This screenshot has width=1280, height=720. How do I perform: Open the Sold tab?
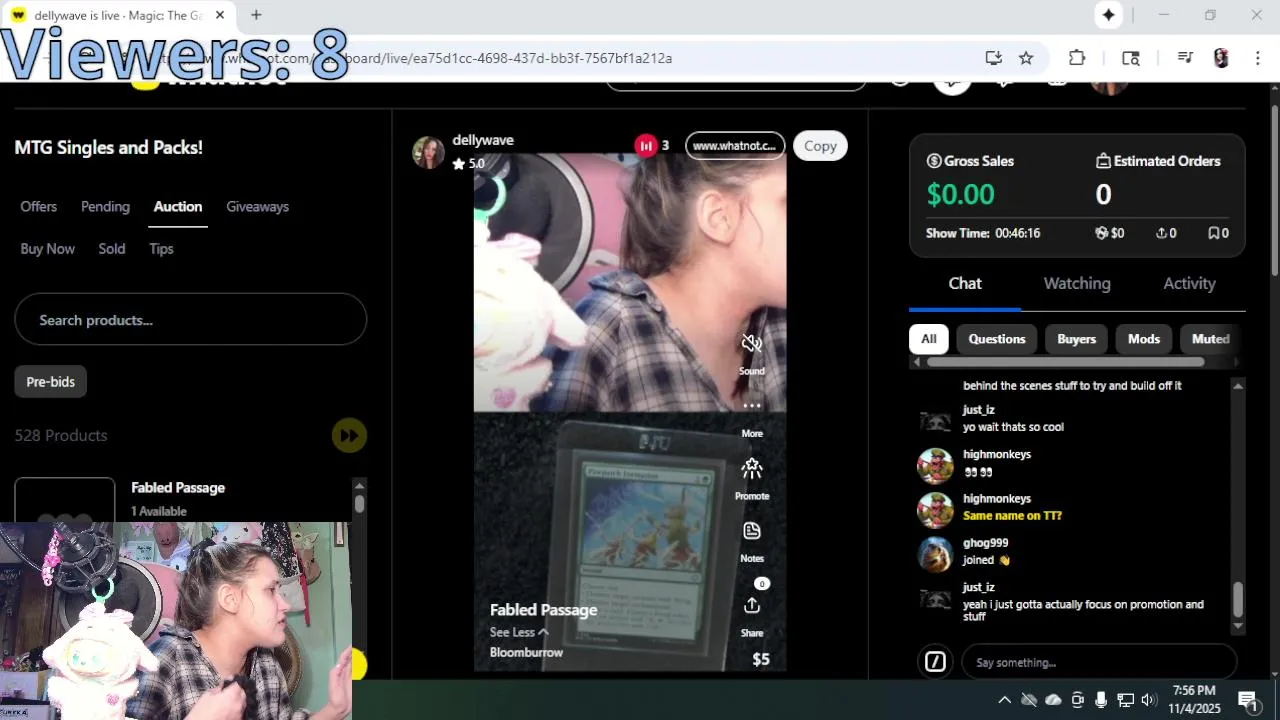tap(112, 248)
